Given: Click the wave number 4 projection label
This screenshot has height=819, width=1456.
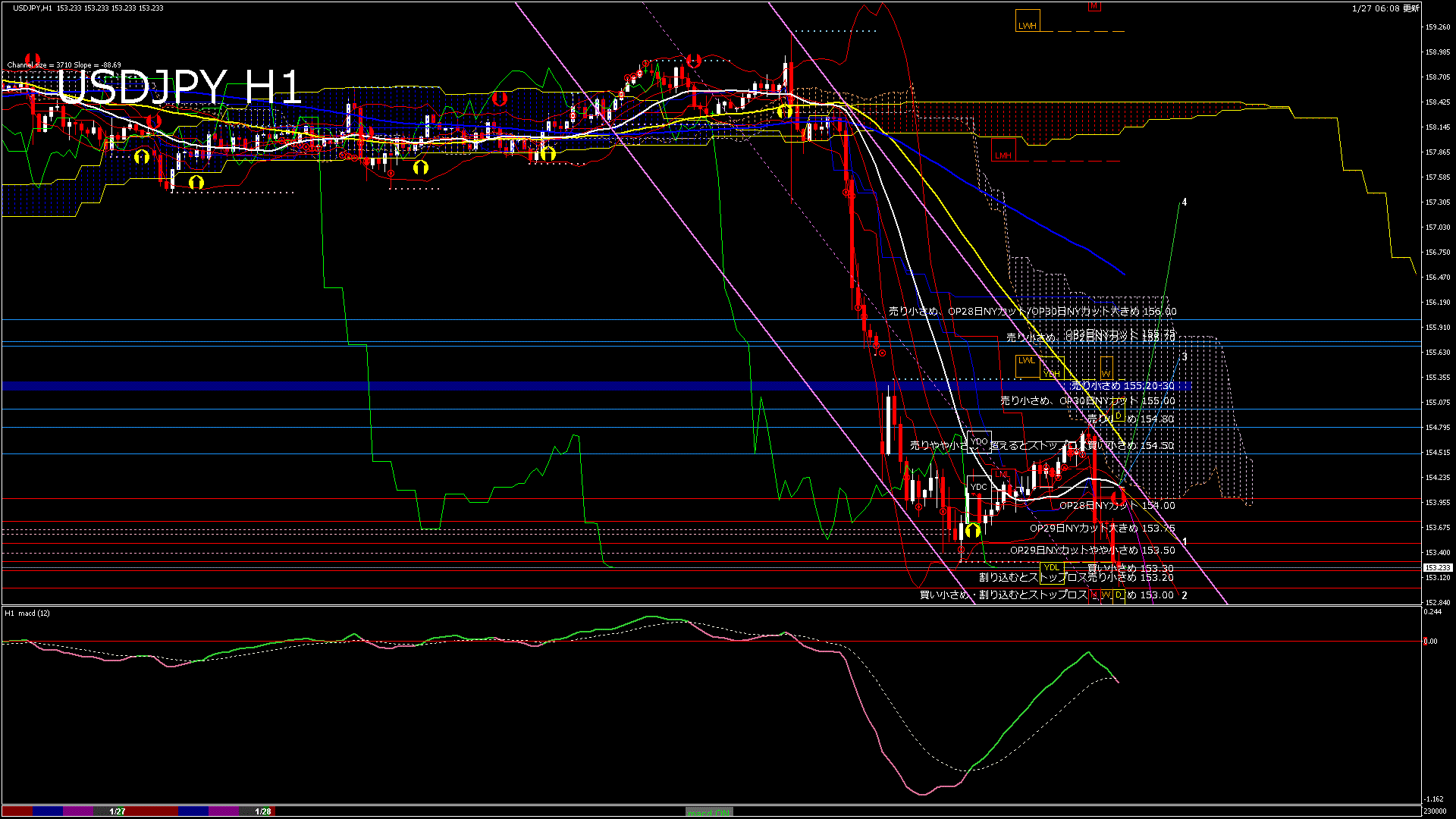Looking at the screenshot, I should click(x=1185, y=202).
